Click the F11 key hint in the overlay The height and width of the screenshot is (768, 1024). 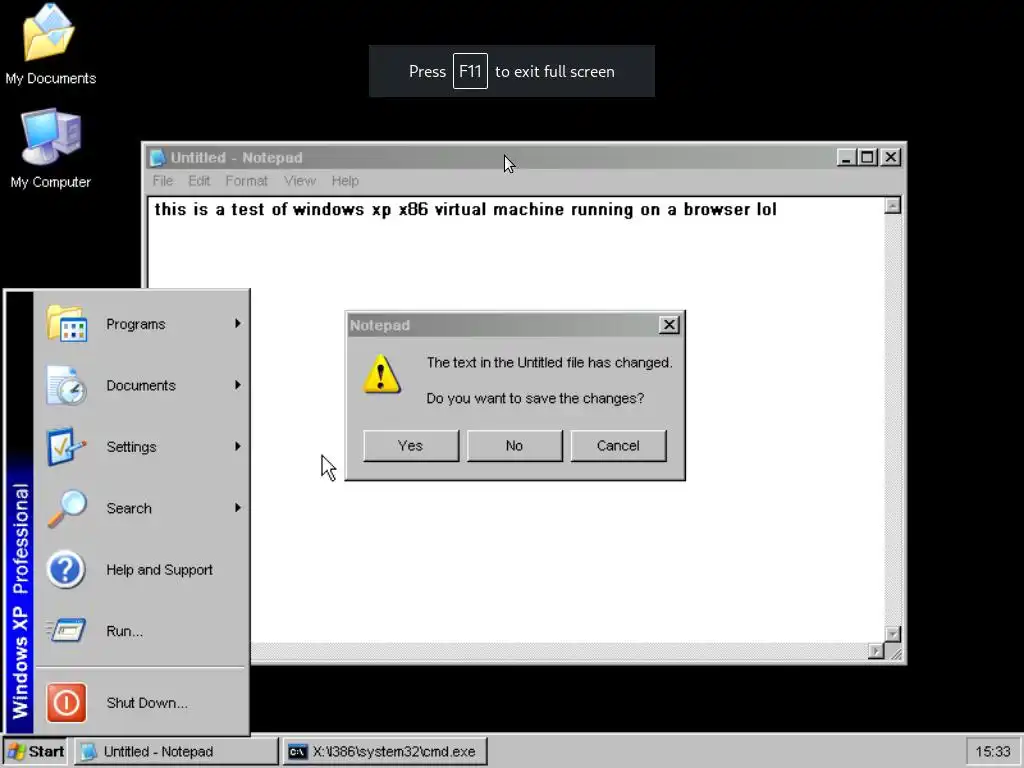(x=470, y=71)
